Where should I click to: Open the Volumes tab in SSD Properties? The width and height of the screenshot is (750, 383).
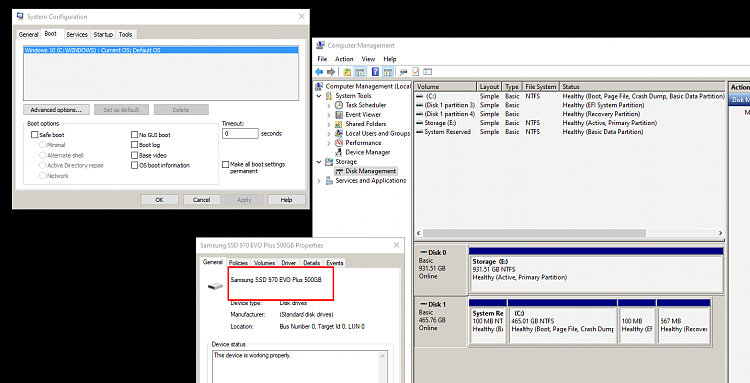(x=264, y=263)
